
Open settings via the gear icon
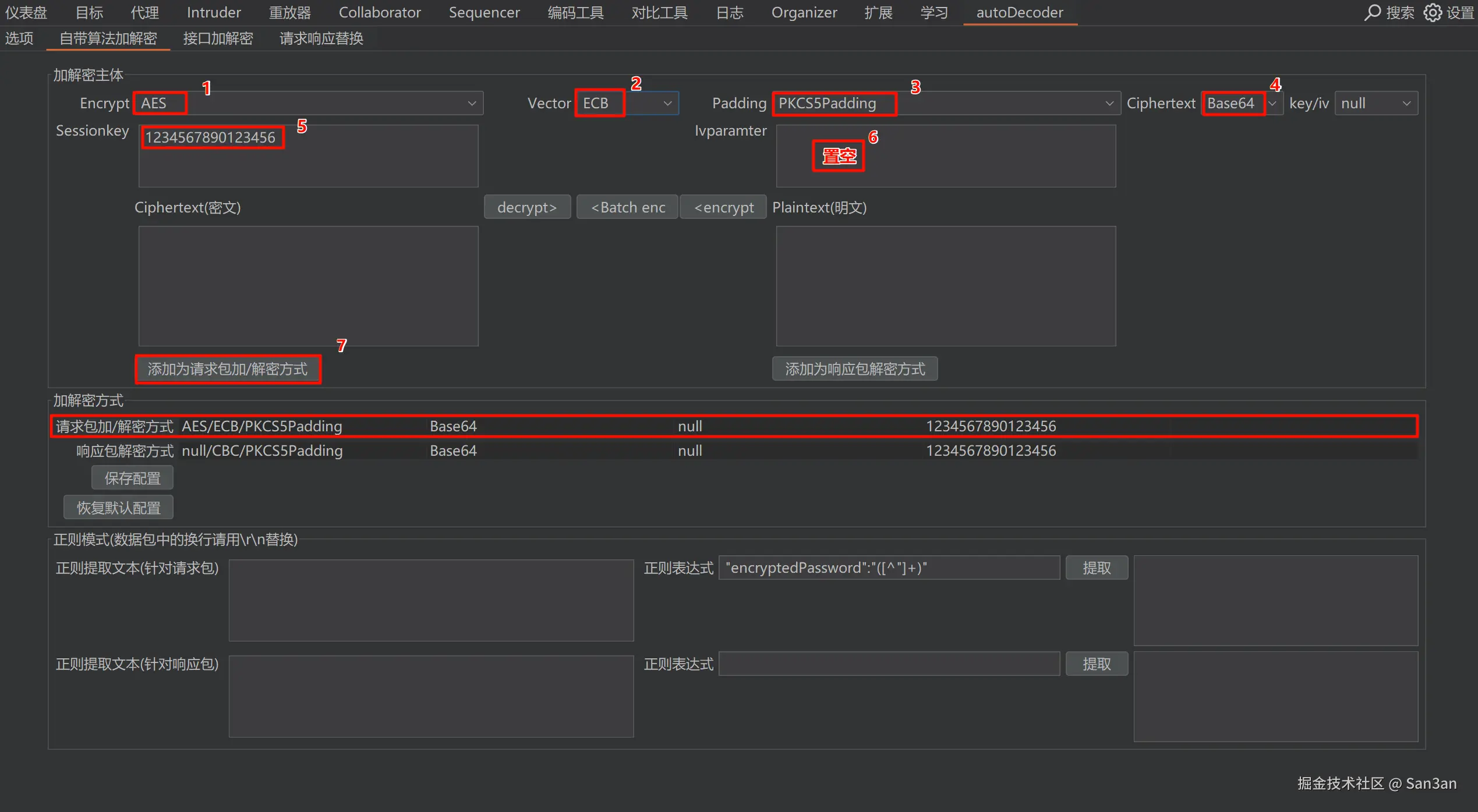click(x=1433, y=12)
